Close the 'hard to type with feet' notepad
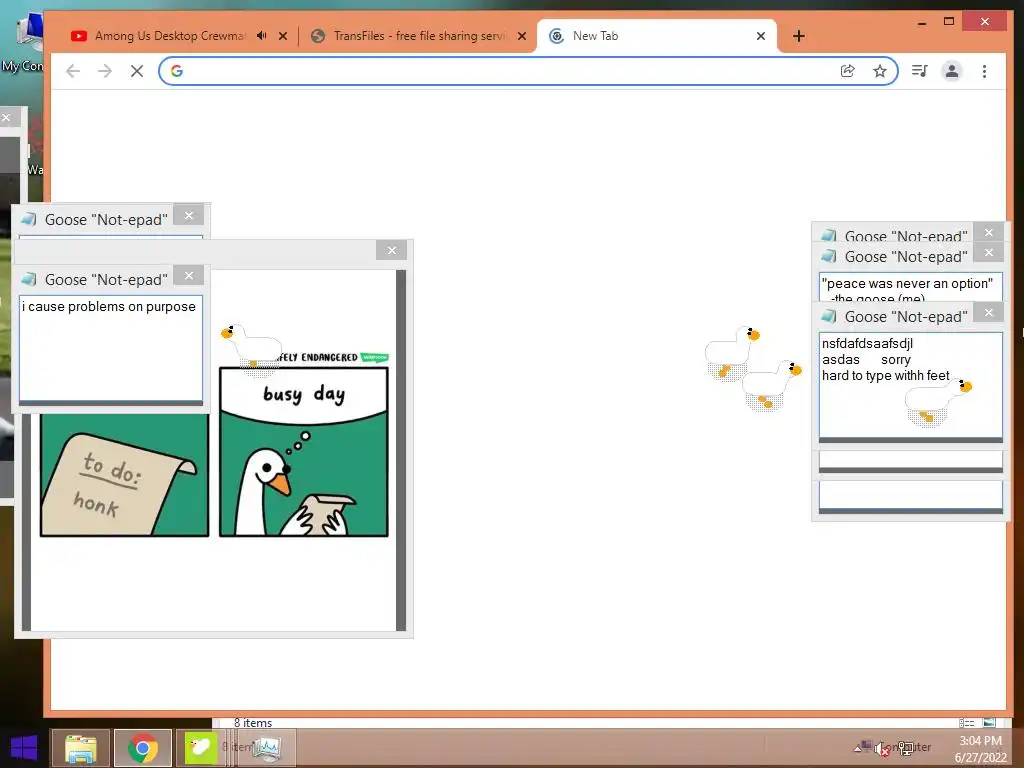1024x768 pixels. click(989, 313)
